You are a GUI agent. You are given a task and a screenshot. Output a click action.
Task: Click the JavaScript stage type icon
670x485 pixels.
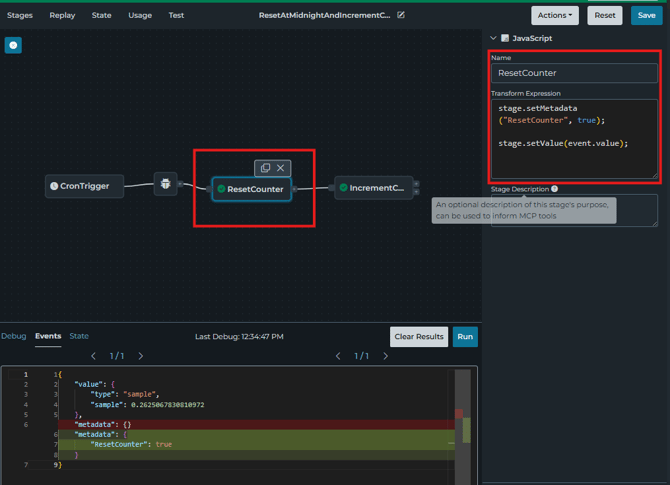(x=505, y=38)
